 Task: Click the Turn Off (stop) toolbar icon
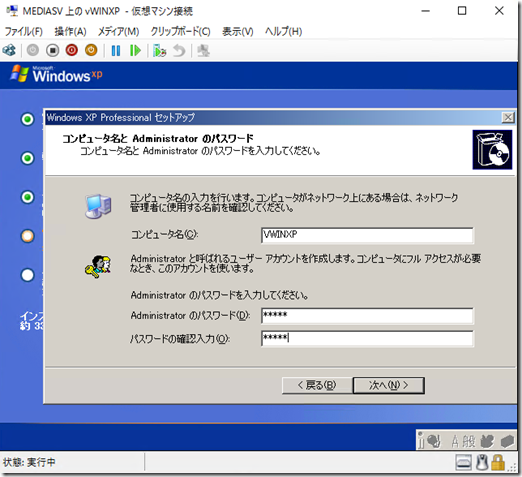pos(52,51)
